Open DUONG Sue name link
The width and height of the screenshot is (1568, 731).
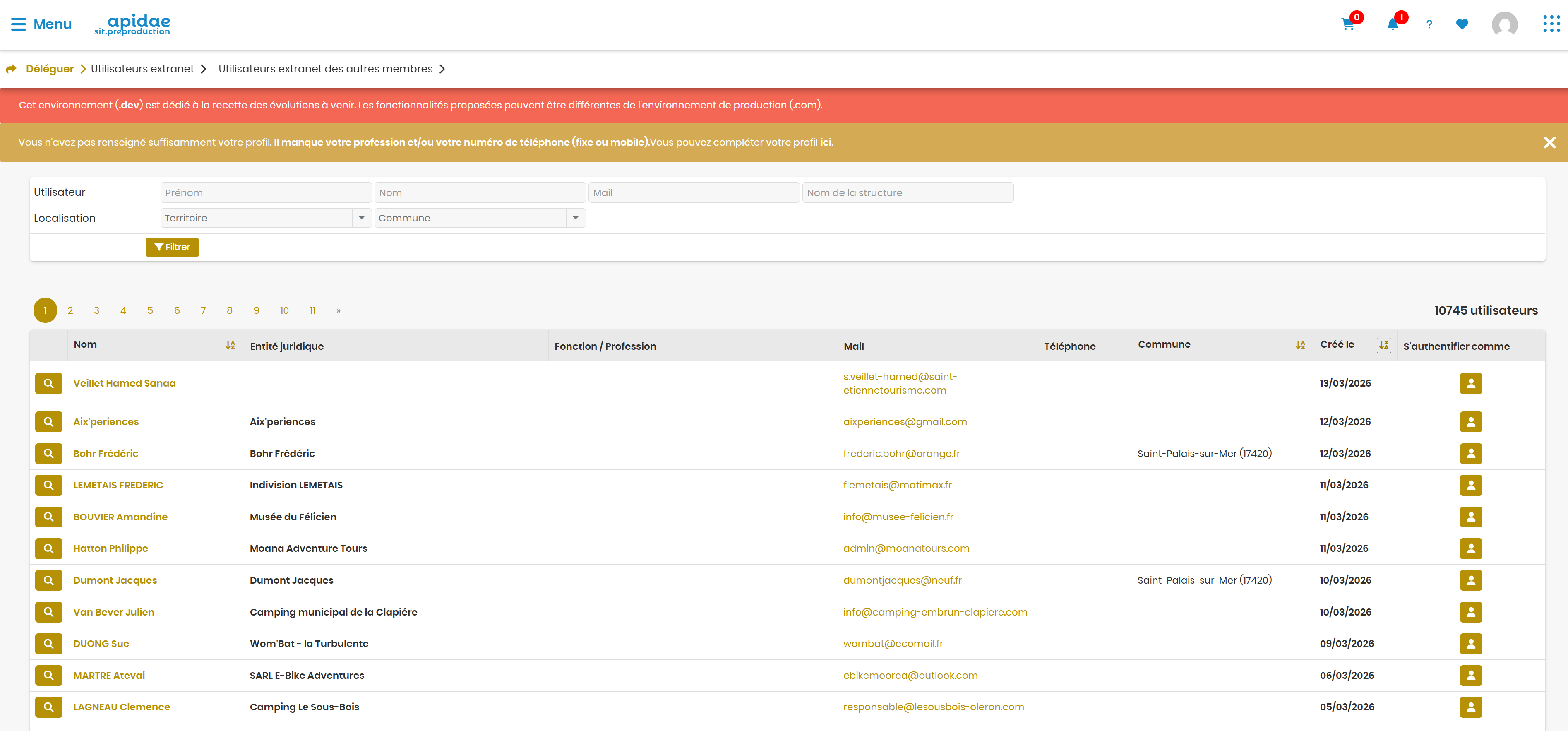101,643
